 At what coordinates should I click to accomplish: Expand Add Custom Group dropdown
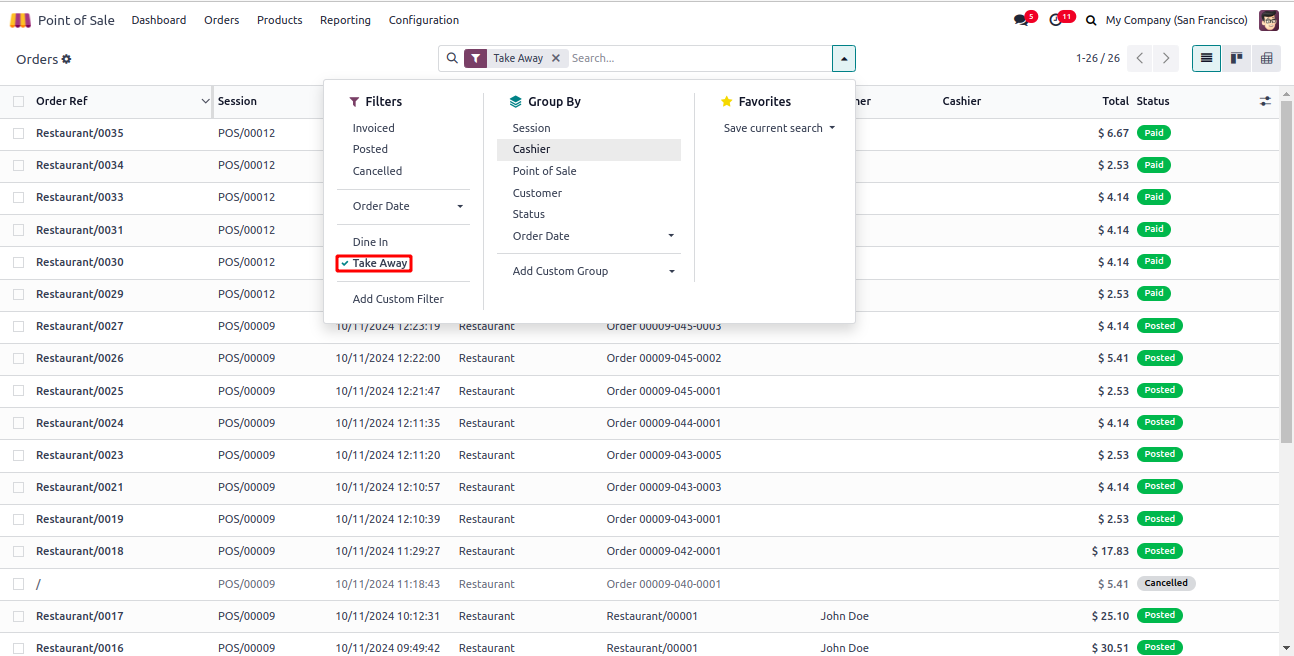pos(589,271)
